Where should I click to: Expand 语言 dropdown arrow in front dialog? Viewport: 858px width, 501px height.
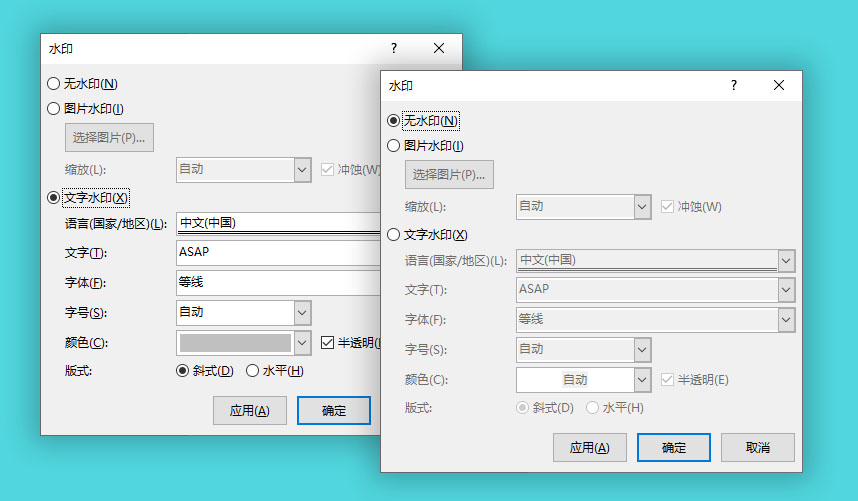pyautogui.click(x=786, y=261)
